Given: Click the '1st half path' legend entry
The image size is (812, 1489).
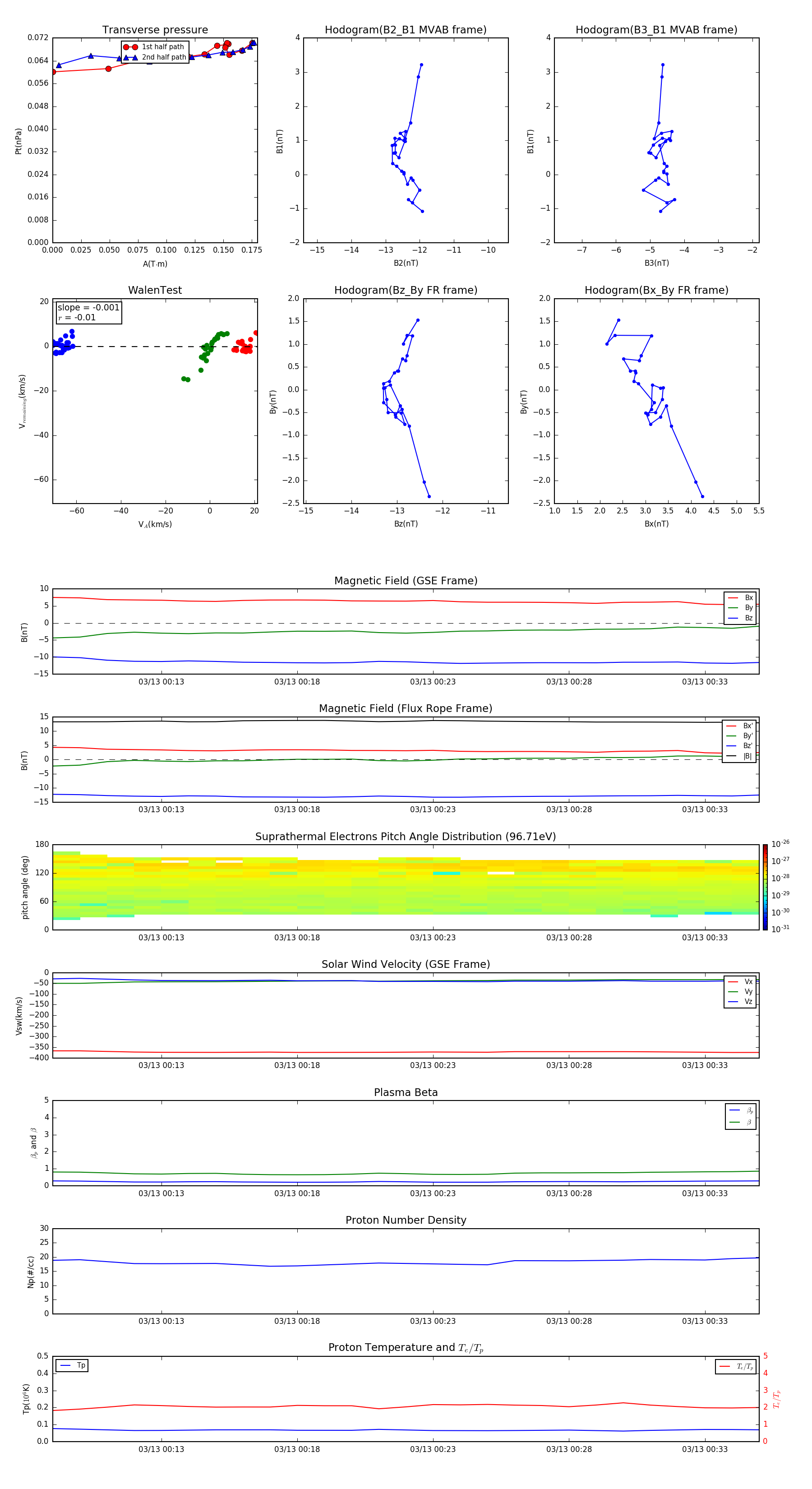Looking at the screenshot, I should [154, 47].
